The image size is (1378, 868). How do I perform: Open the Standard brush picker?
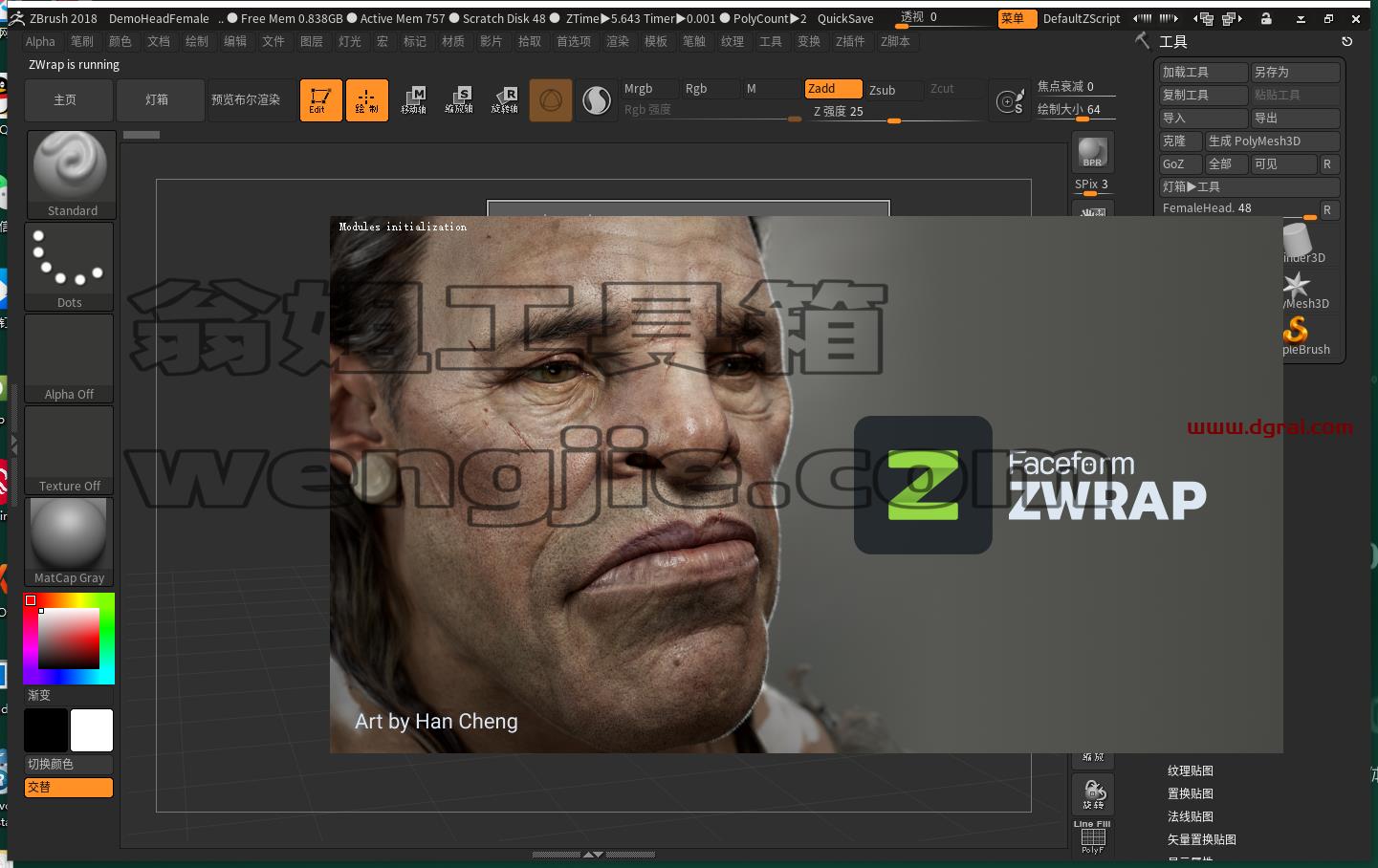[x=71, y=175]
